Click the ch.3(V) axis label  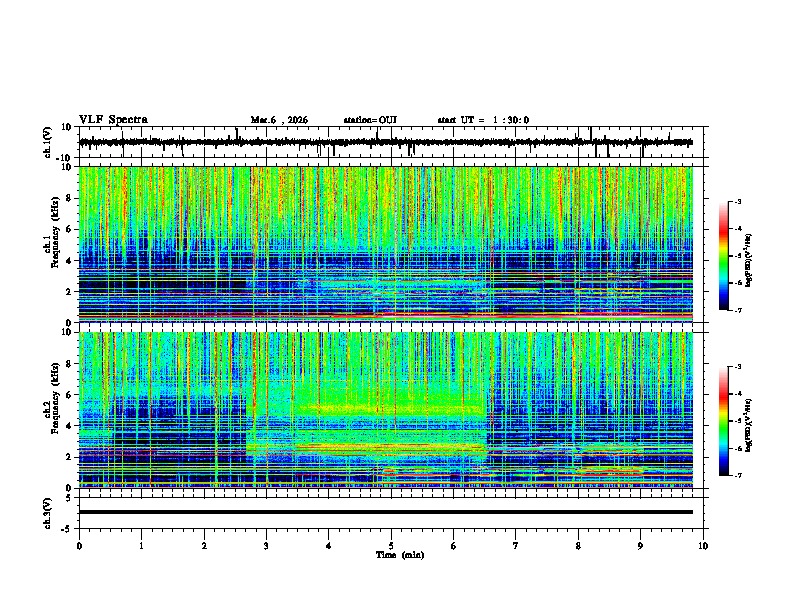coord(48,514)
